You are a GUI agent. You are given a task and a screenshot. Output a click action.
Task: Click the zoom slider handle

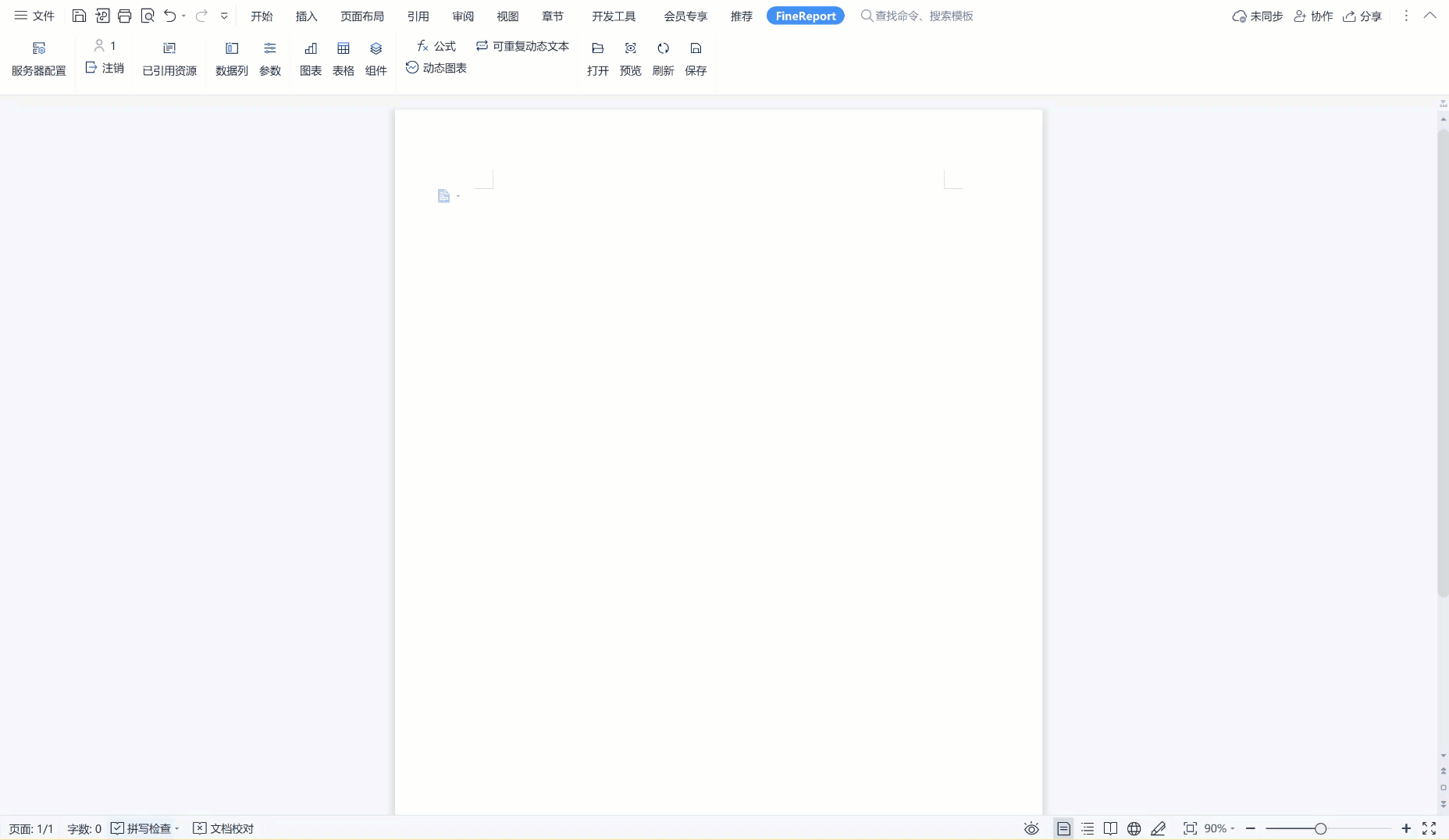1320,828
